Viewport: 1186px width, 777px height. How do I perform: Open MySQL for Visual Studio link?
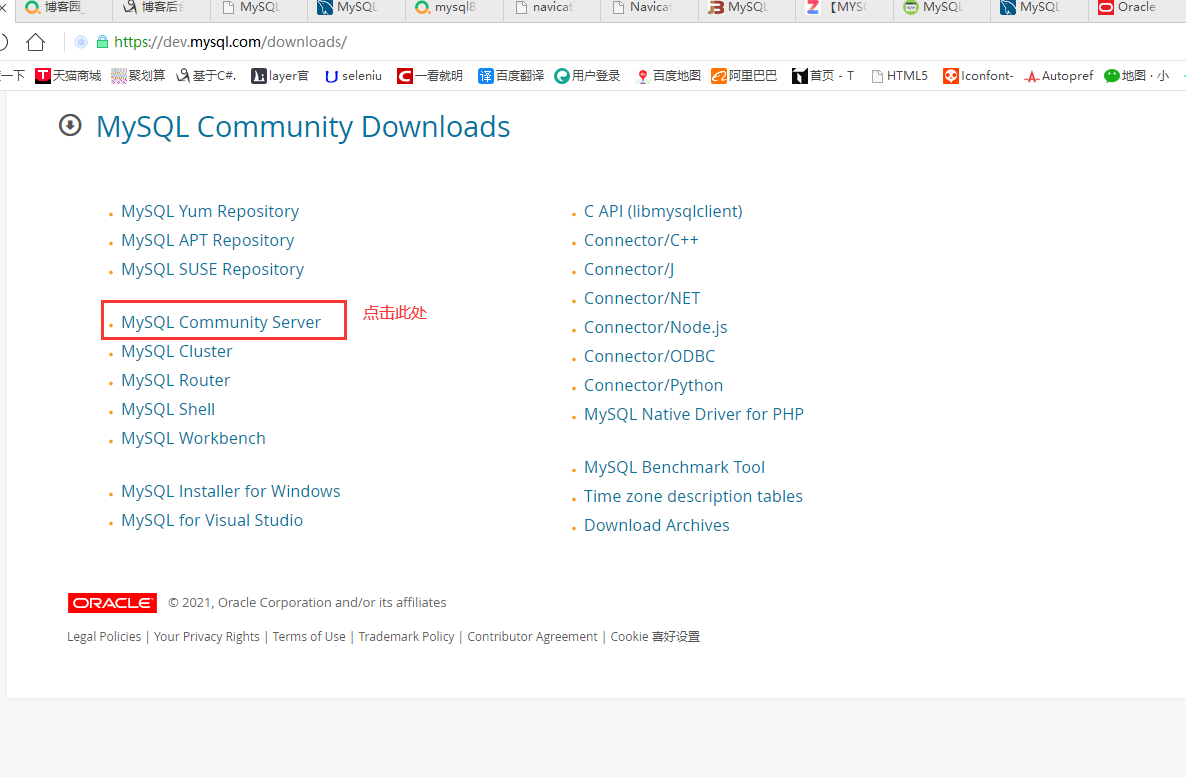[212, 521]
